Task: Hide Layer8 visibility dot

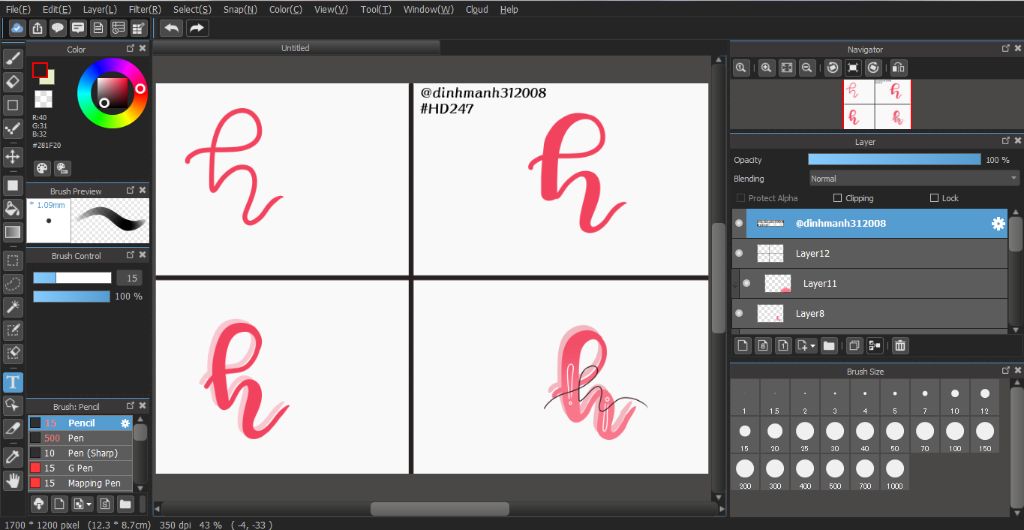Action: (739, 313)
